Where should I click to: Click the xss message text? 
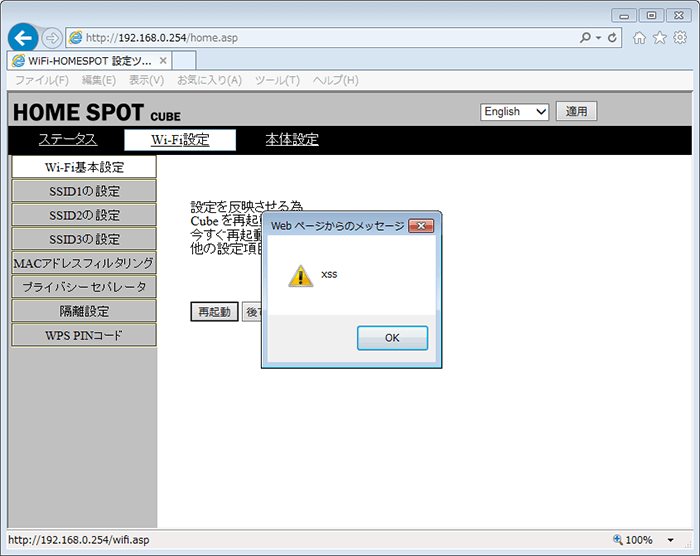click(329, 274)
